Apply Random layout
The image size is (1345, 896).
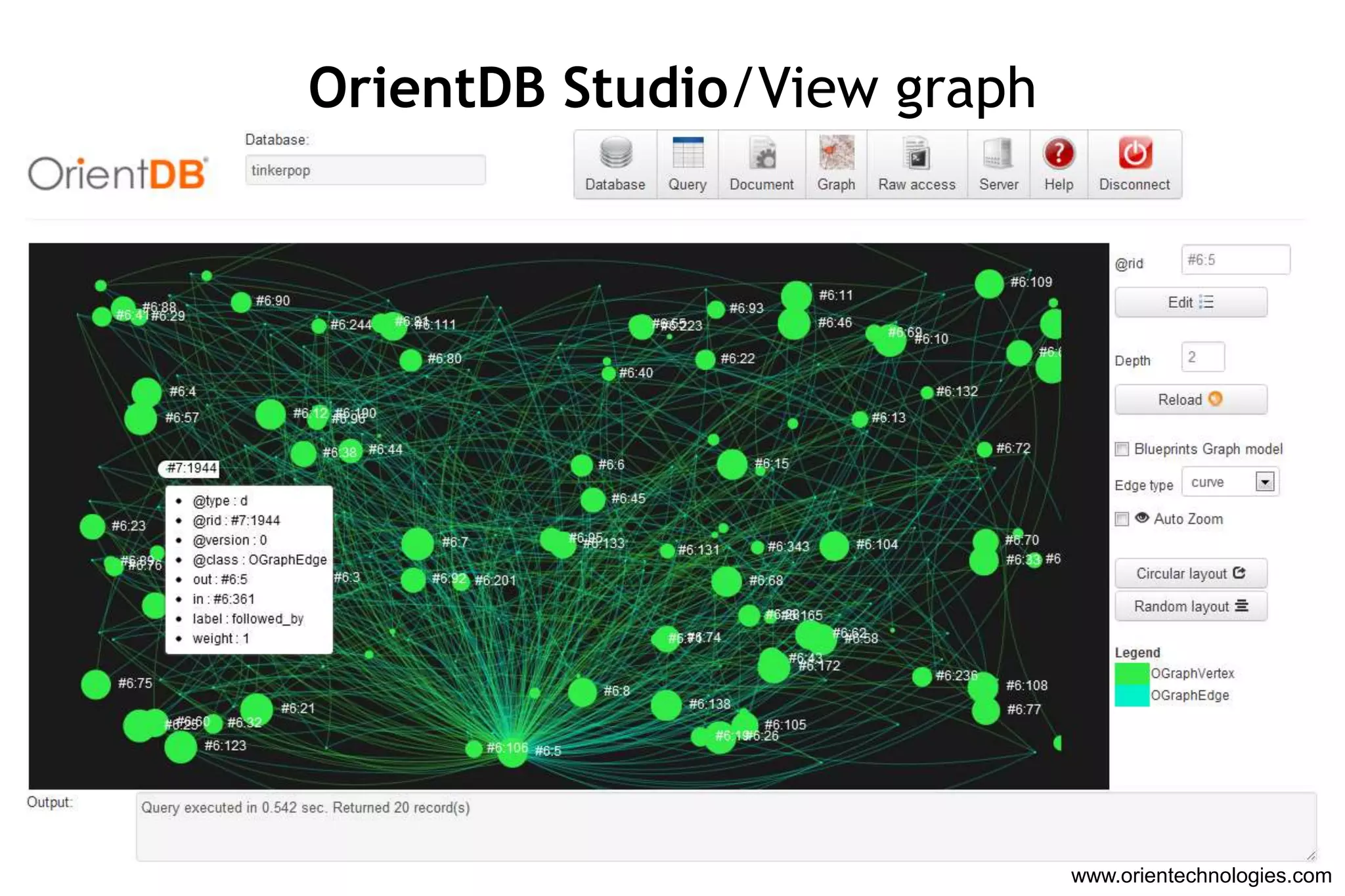[x=1191, y=606]
